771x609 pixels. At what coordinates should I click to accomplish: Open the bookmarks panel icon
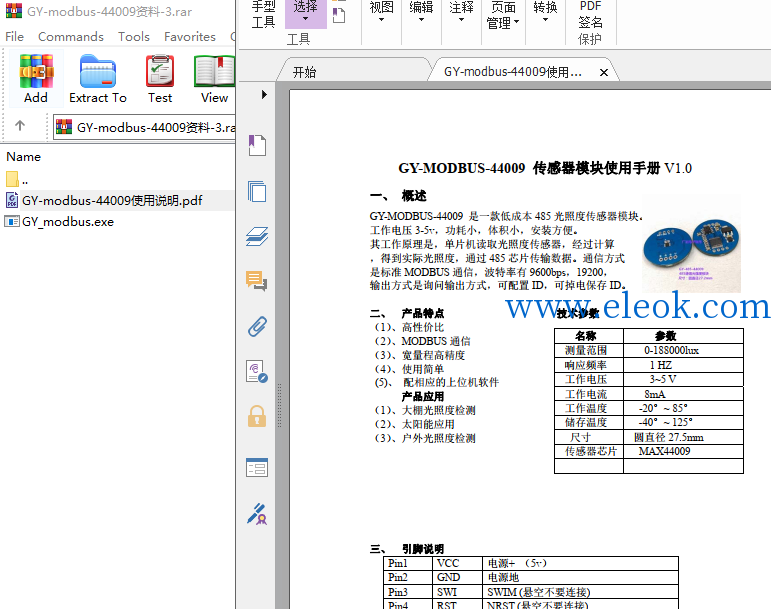point(257,145)
